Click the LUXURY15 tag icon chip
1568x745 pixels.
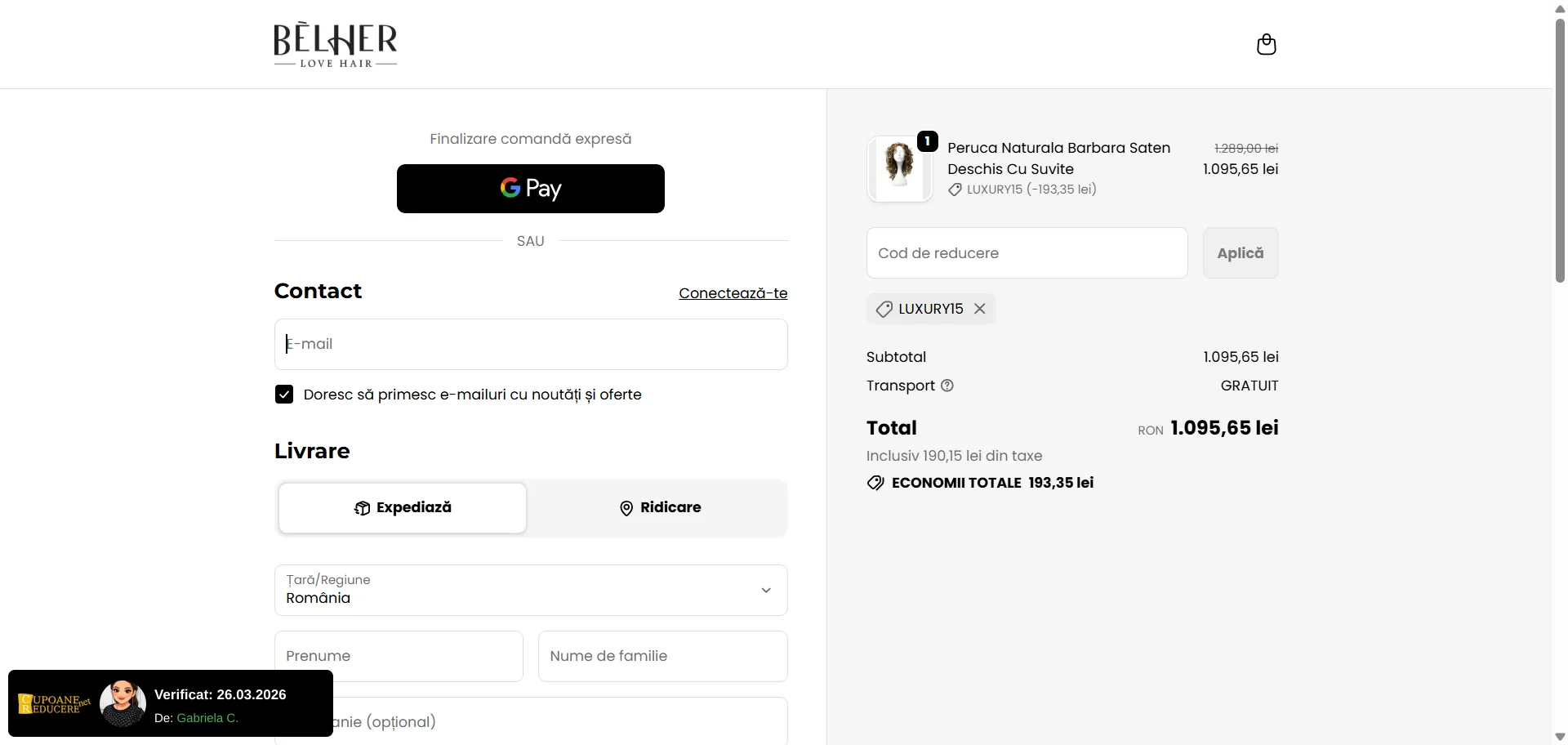[x=884, y=309]
